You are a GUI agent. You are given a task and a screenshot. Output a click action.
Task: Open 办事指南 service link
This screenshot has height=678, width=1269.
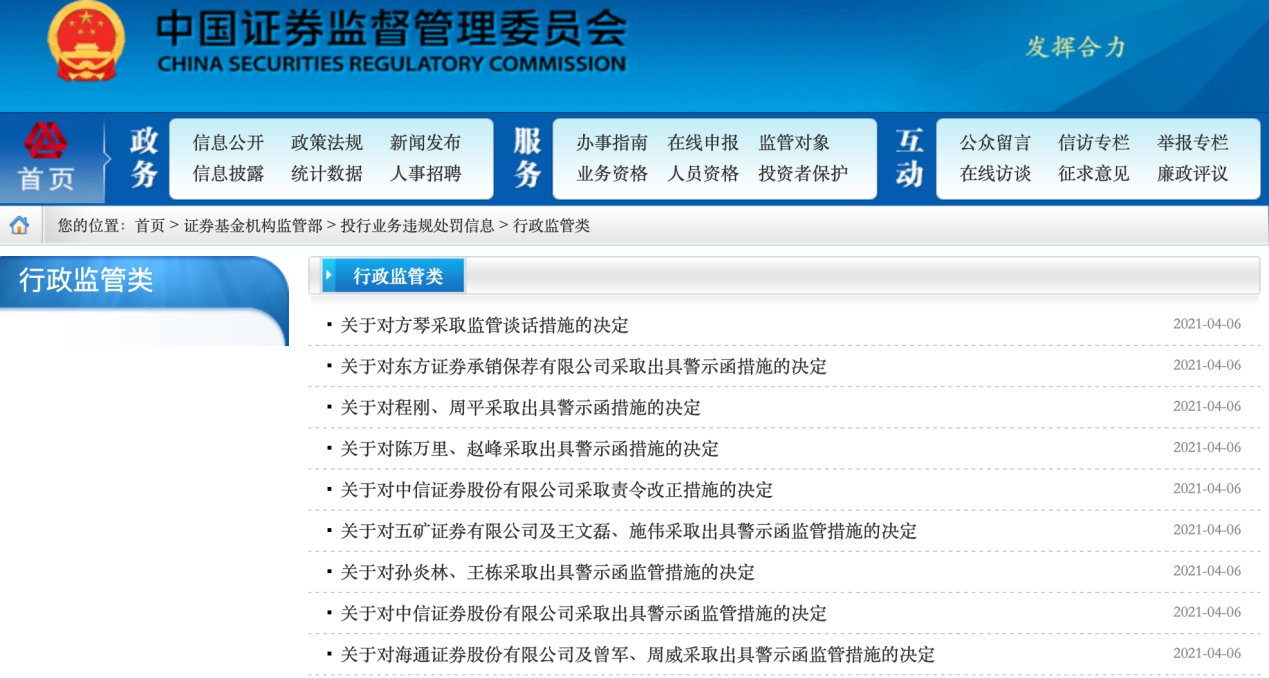[x=612, y=143]
